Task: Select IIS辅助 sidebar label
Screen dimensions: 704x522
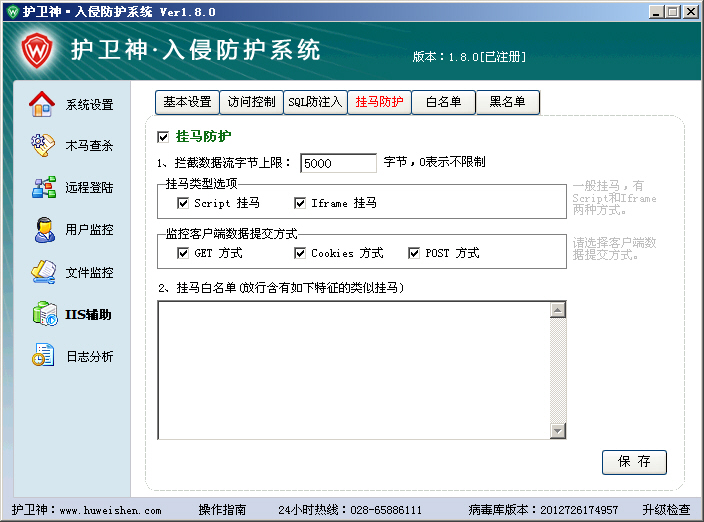Action: [x=88, y=315]
